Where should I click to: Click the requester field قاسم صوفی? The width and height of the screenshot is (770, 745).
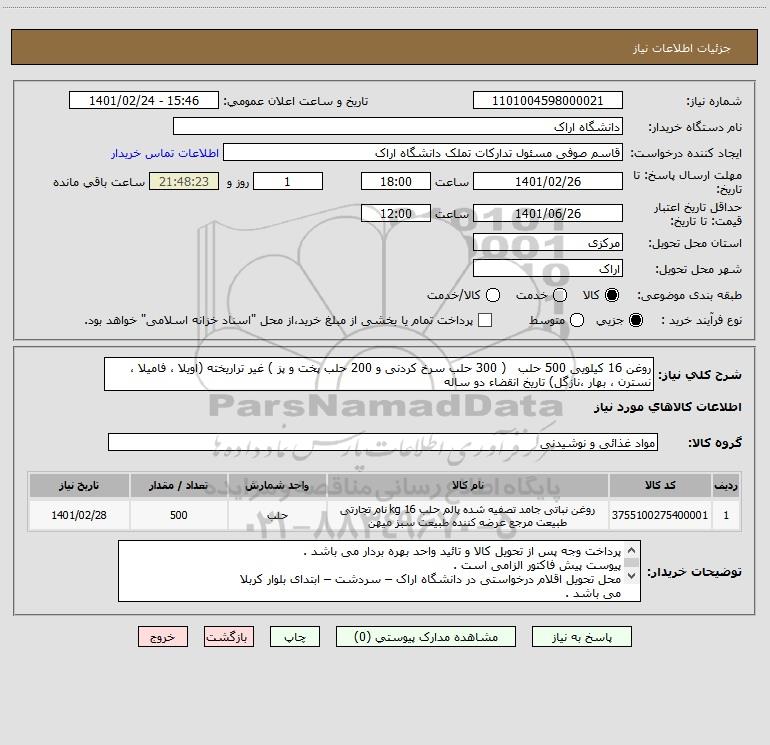click(423, 153)
